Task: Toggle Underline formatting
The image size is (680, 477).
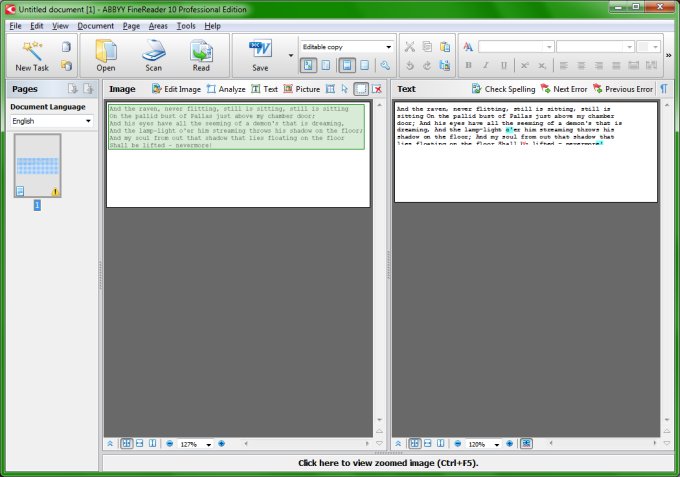Action: (x=503, y=65)
